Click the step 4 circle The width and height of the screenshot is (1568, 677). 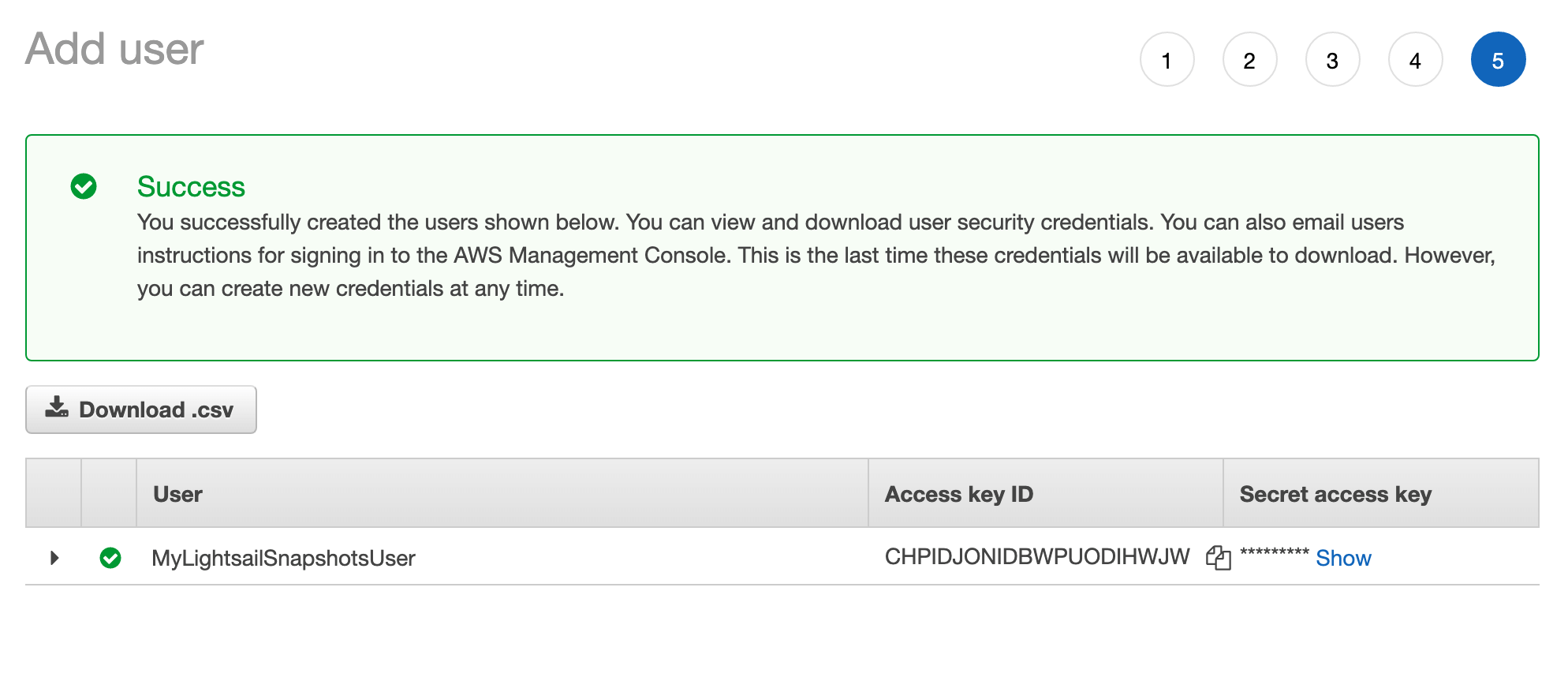click(x=1415, y=59)
